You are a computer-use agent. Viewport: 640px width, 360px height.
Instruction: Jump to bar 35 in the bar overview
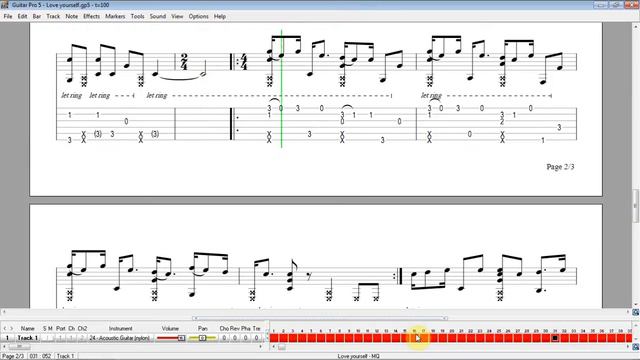[x=593, y=338]
